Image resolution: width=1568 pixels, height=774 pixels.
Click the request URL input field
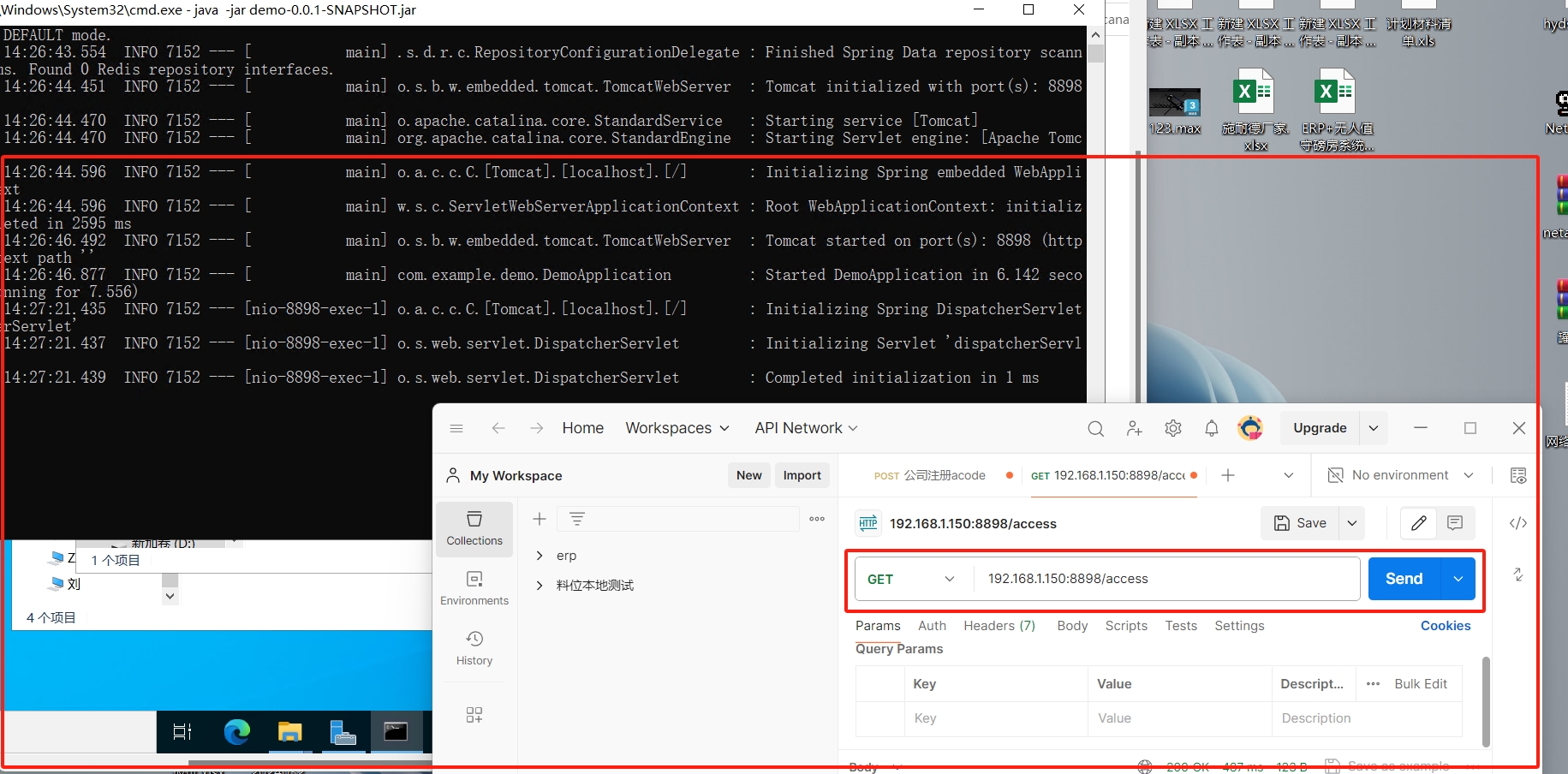pyautogui.click(x=1166, y=580)
